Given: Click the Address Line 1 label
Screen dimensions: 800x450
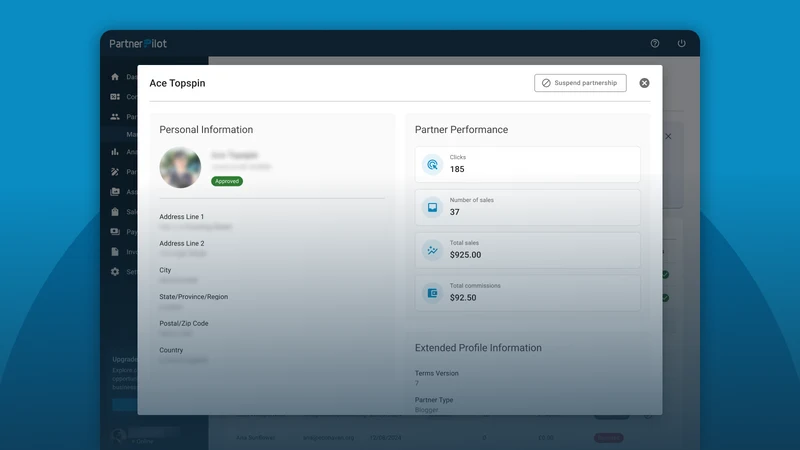Looking at the screenshot, I should click(181, 216).
